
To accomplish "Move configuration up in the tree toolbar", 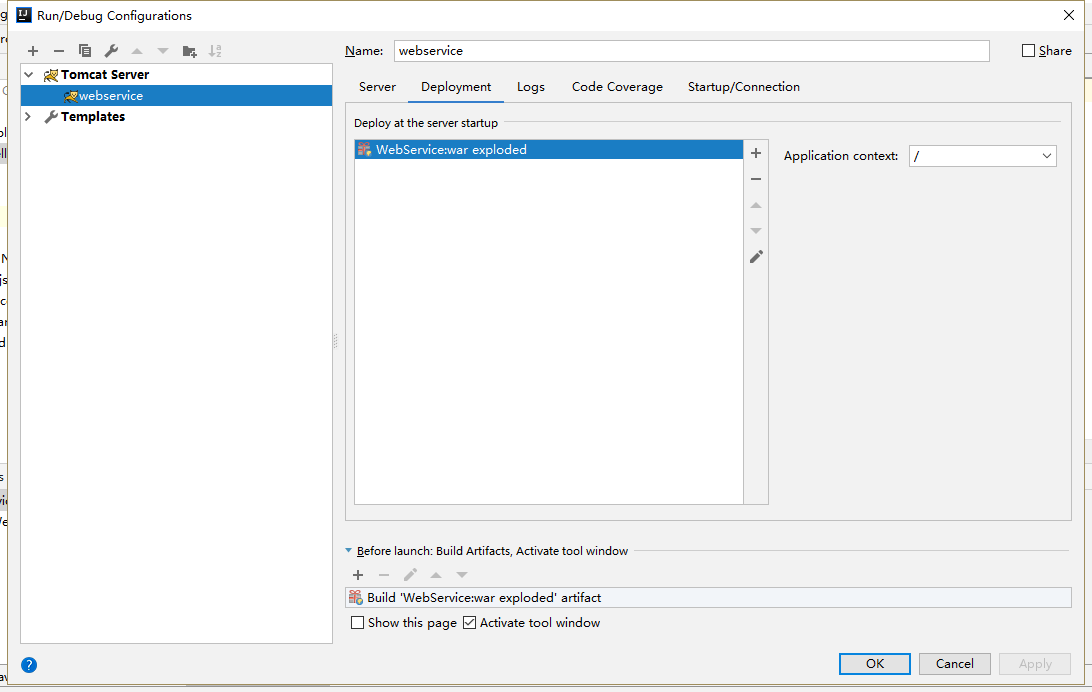I will tap(137, 51).
